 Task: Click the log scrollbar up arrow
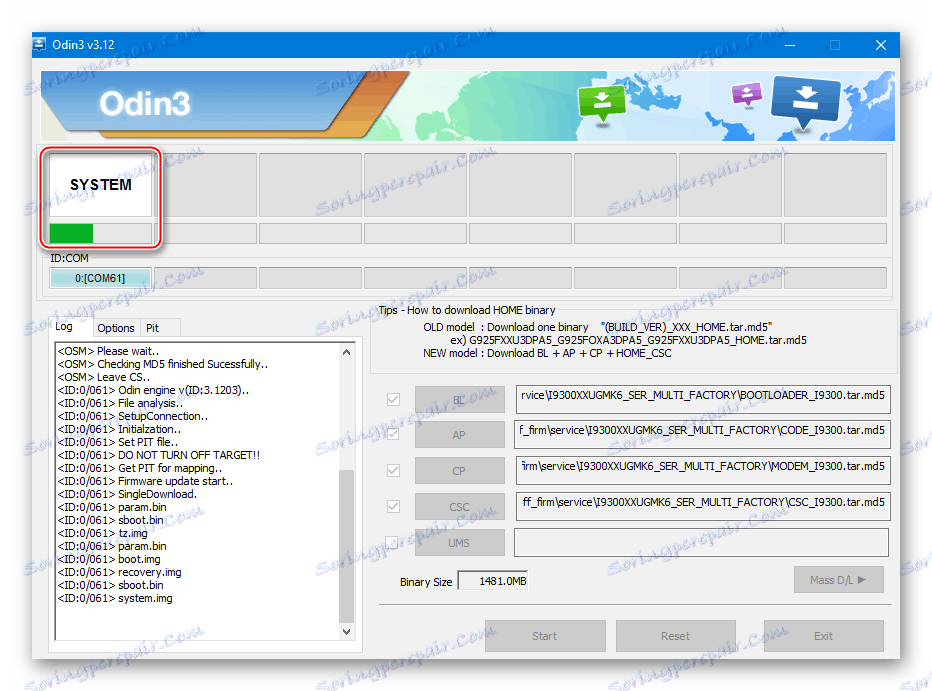pos(347,352)
